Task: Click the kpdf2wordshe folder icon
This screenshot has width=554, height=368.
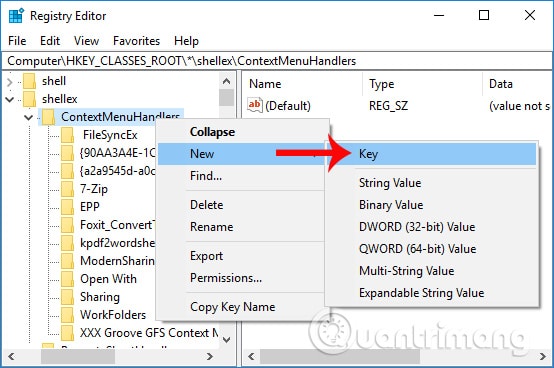Action: pyautogui.click(x=67, y=243)
